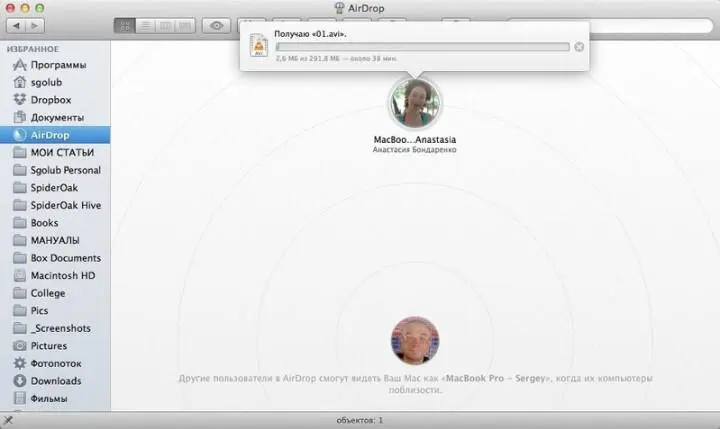
Task: Click the Анастасия Бондаренко name
Action: point(415,150)
